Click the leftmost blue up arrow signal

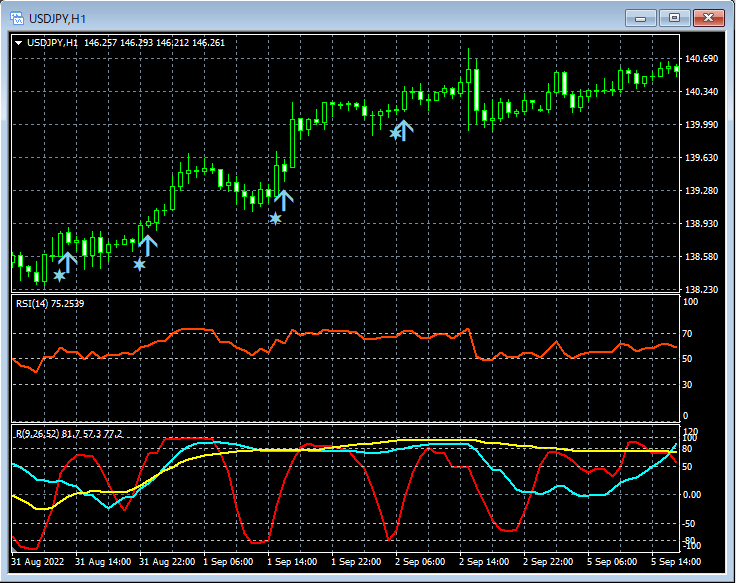(x=68, y=262)
